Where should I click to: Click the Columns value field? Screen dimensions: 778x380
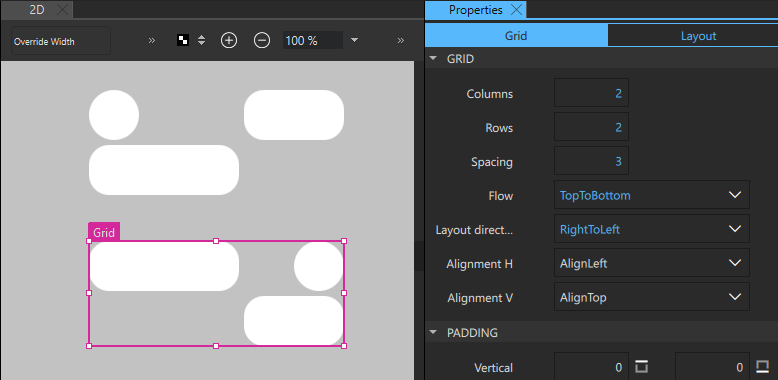591,93
